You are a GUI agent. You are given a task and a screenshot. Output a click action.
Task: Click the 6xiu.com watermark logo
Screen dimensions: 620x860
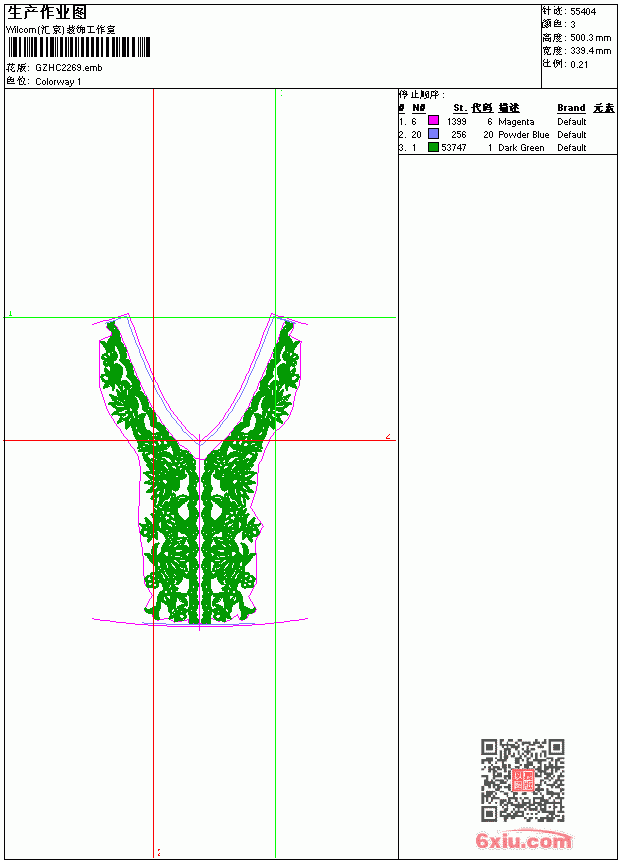[x=523, y=840]
